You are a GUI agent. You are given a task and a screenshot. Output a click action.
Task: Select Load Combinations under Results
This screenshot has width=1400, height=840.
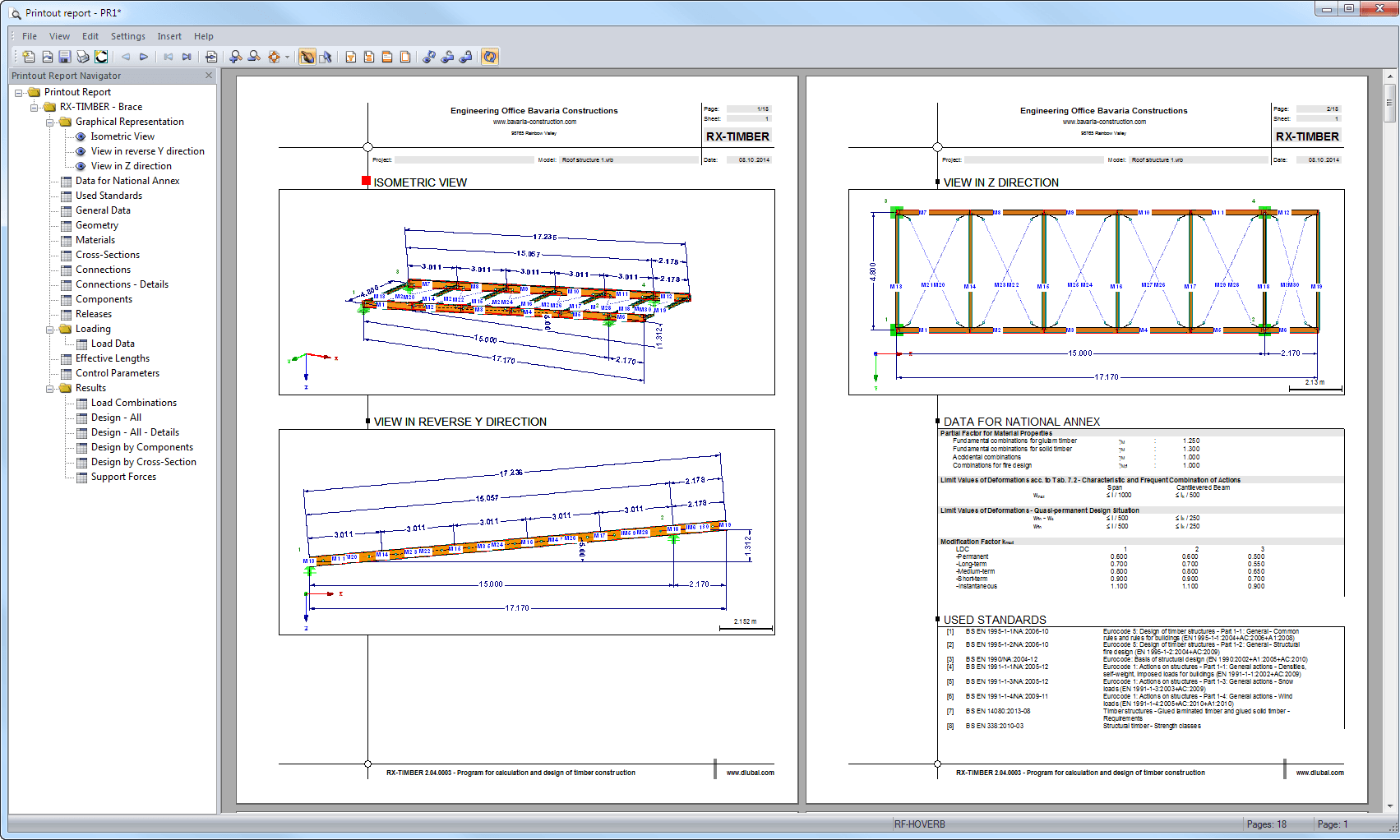click(x=134, y=403)
